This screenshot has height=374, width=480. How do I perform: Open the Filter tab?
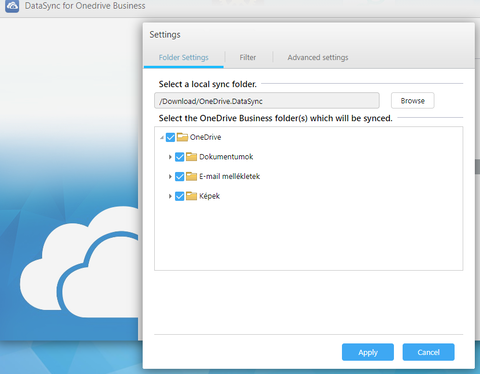click(248, 58)
